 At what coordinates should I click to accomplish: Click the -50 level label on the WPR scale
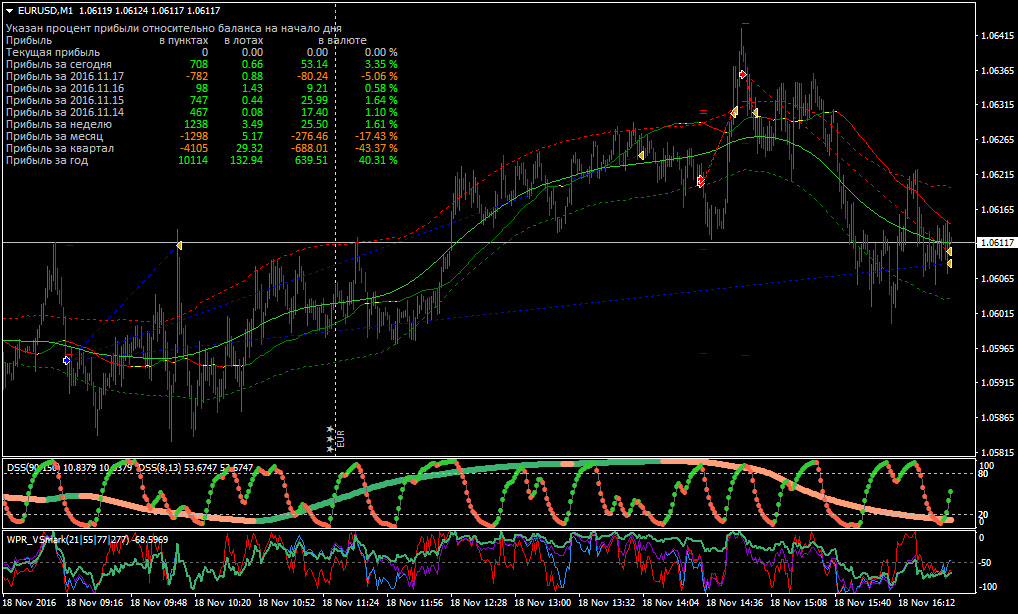pyautogui.click(x=984, y=563)
